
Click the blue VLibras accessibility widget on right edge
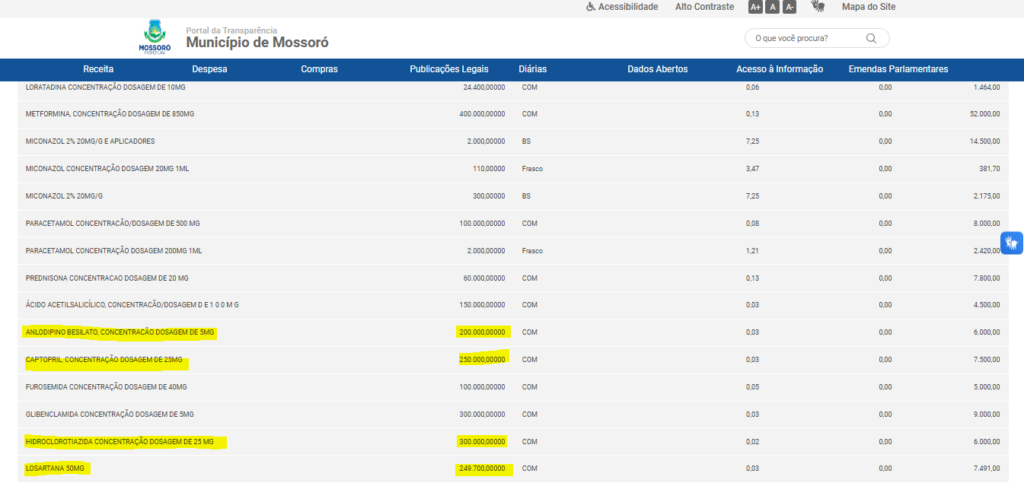(1012, 242)
